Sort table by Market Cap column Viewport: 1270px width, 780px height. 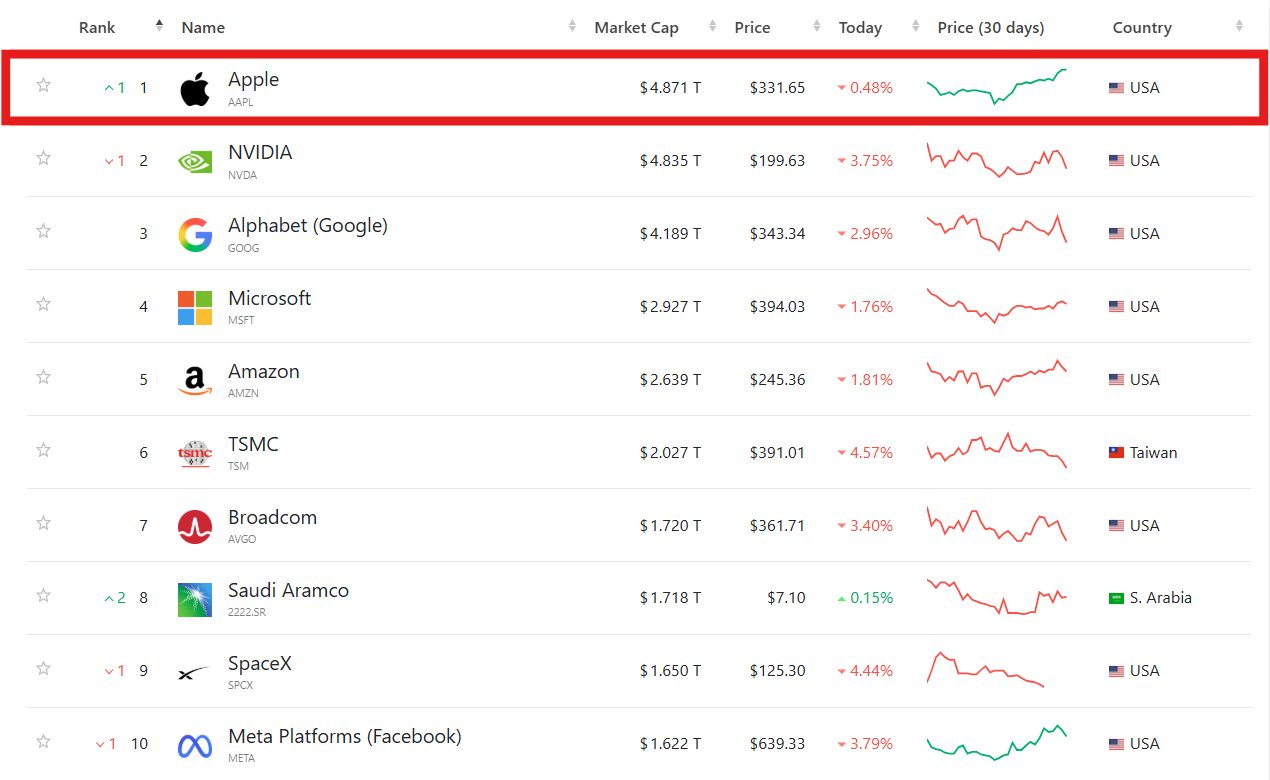636,28
